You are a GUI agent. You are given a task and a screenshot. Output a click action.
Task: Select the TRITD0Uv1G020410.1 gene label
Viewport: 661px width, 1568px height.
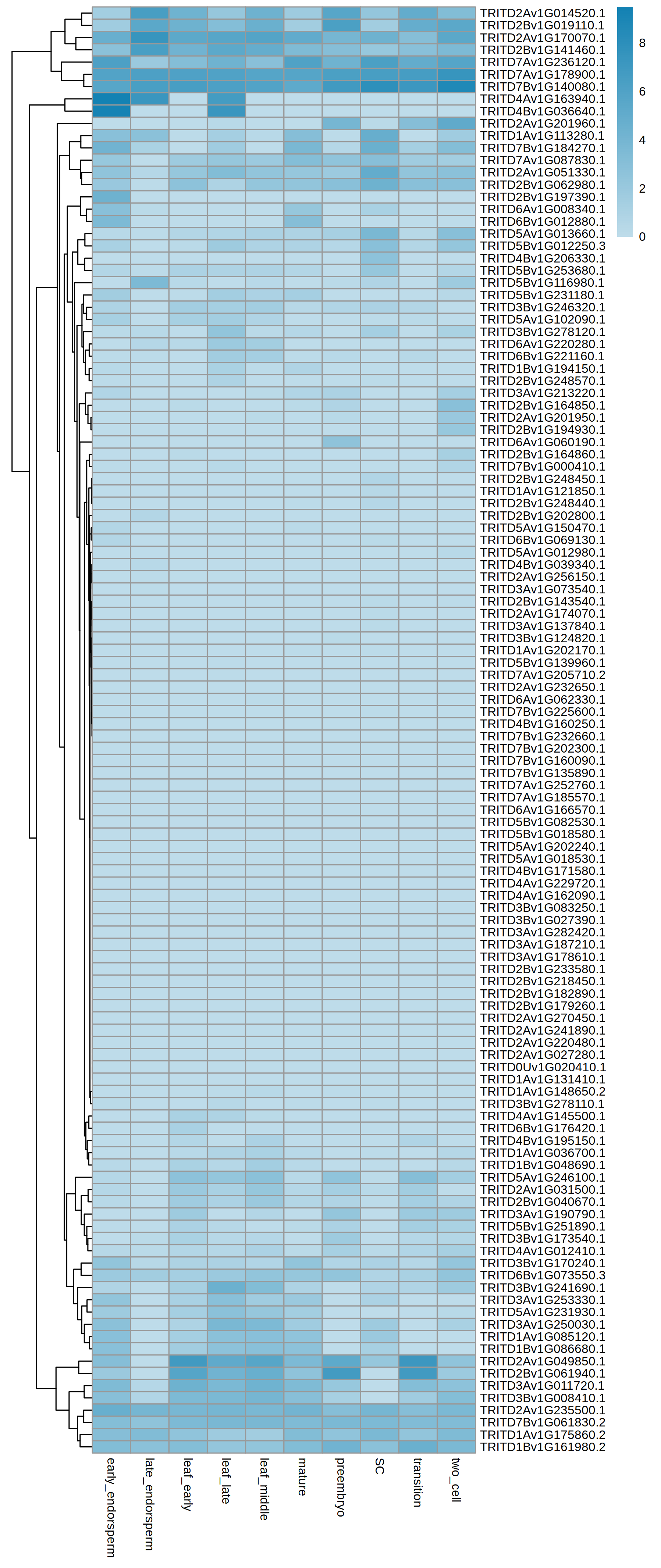pyautogui.click(x=542, y=1067)
